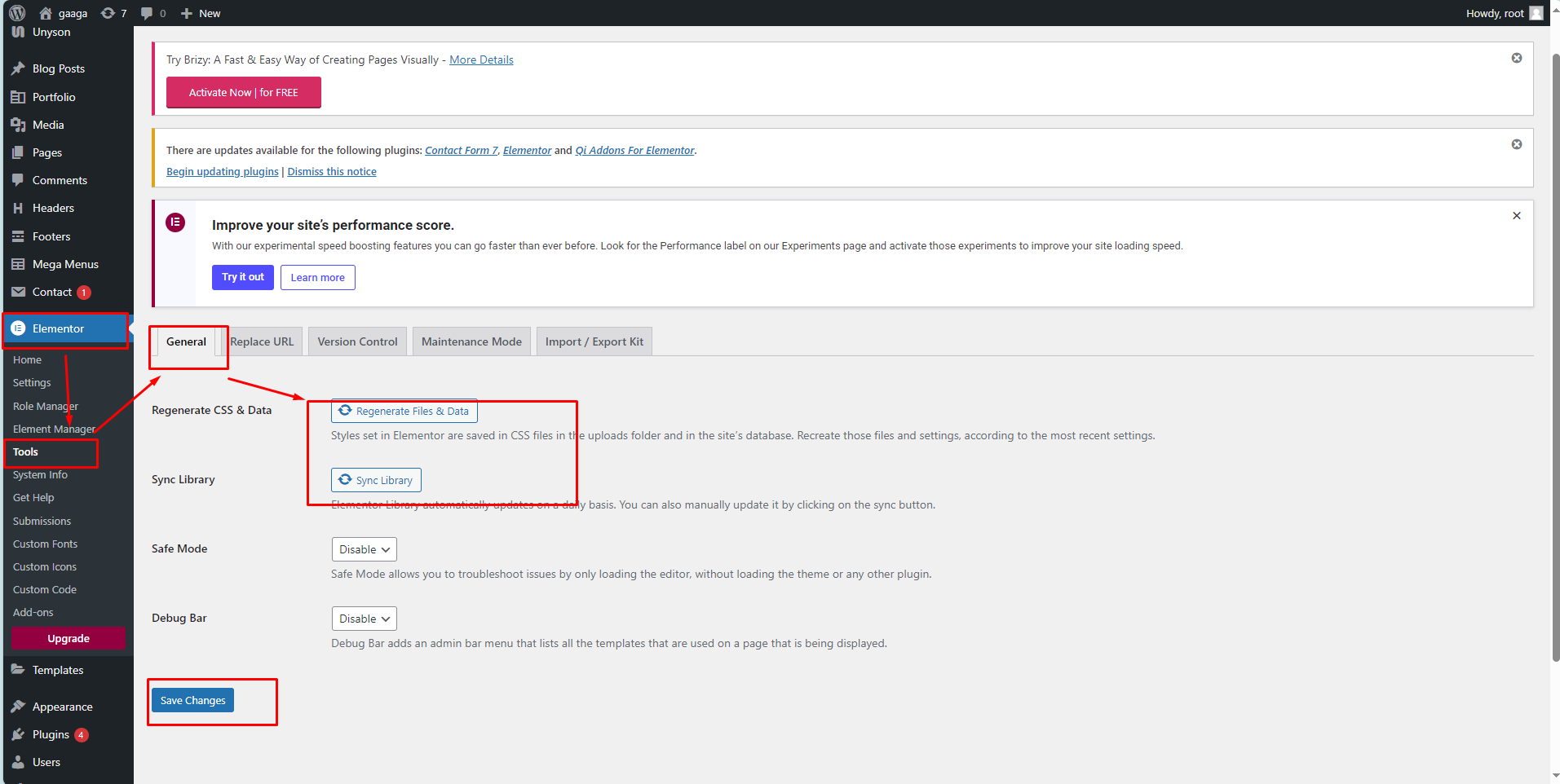Dismiss the plugin updates notice icon
The height and width of the screenshot is (784, 1560).
(x=1517, y=144)
